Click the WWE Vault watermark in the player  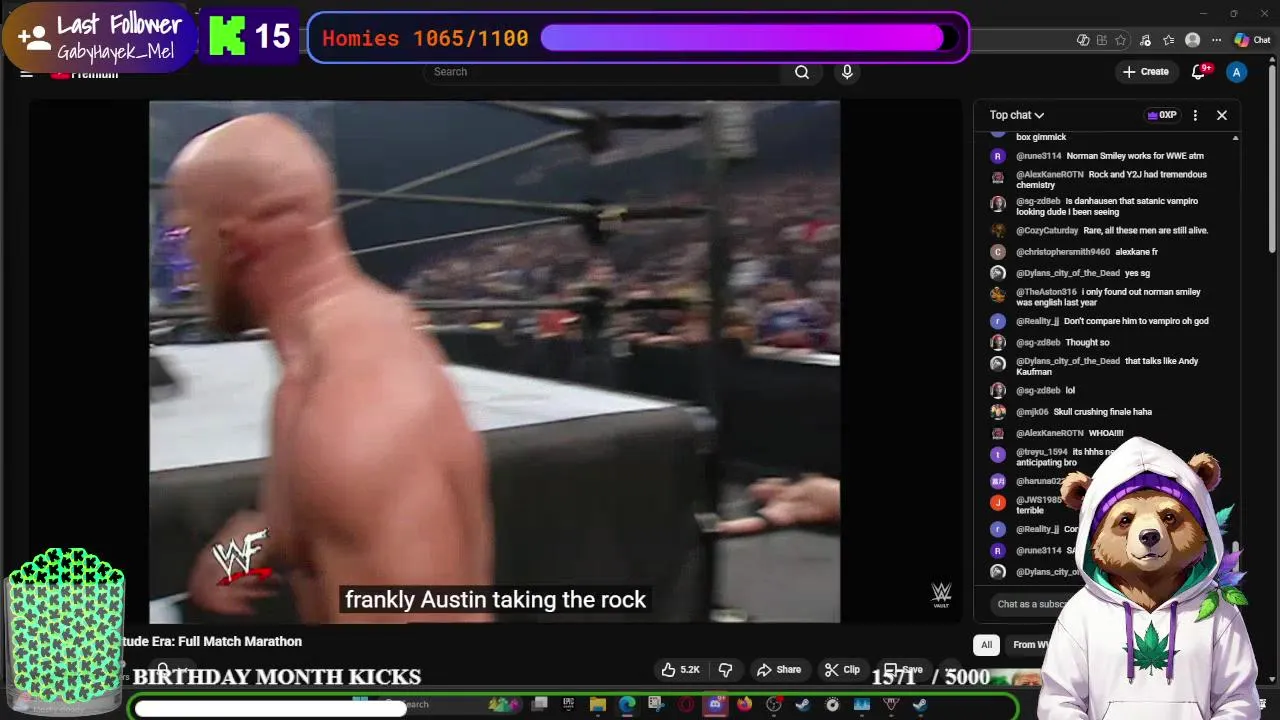(941, 595)
